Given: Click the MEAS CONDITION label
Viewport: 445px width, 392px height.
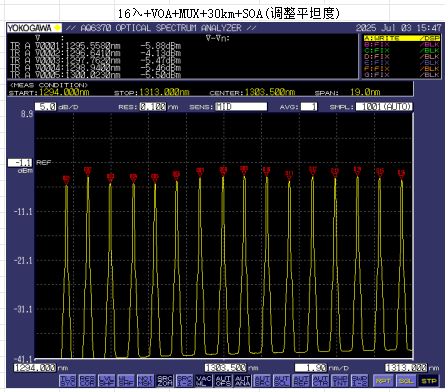Looking at the screenshot, I should (49, 85).
